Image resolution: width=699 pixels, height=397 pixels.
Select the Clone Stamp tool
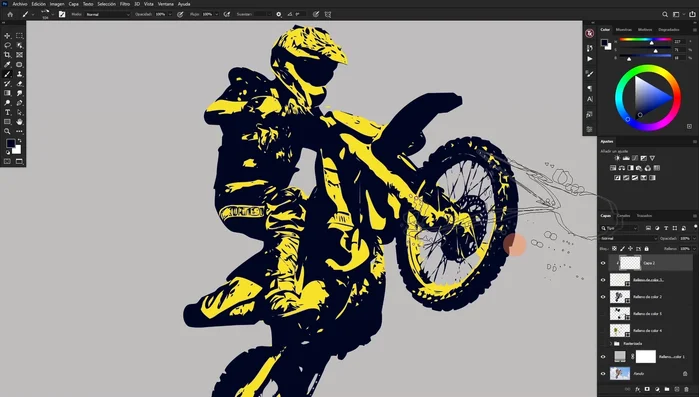pyautogui.click(x=19, y=74)
